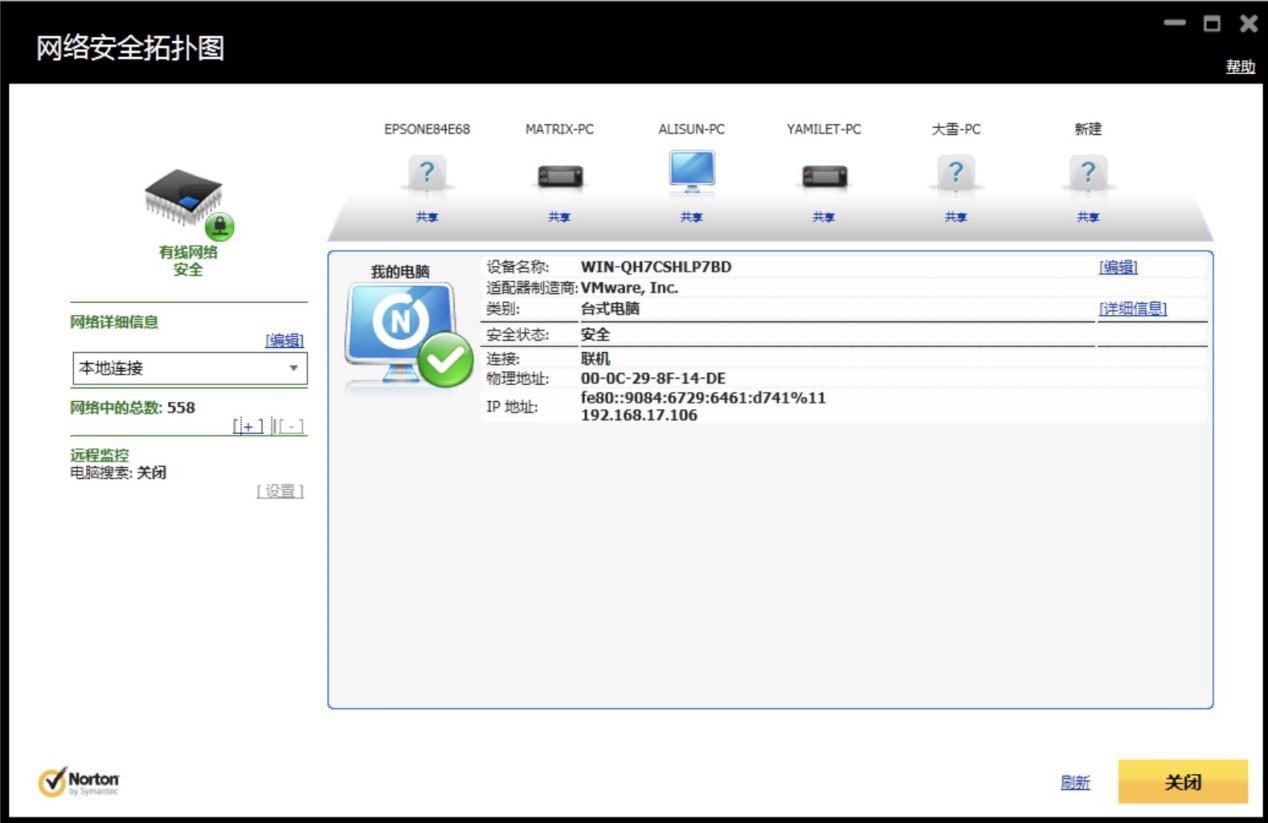Click the 刷新 refresh link
The height and width of the screenshot is (823, 1268).
tap(1075, 783)
